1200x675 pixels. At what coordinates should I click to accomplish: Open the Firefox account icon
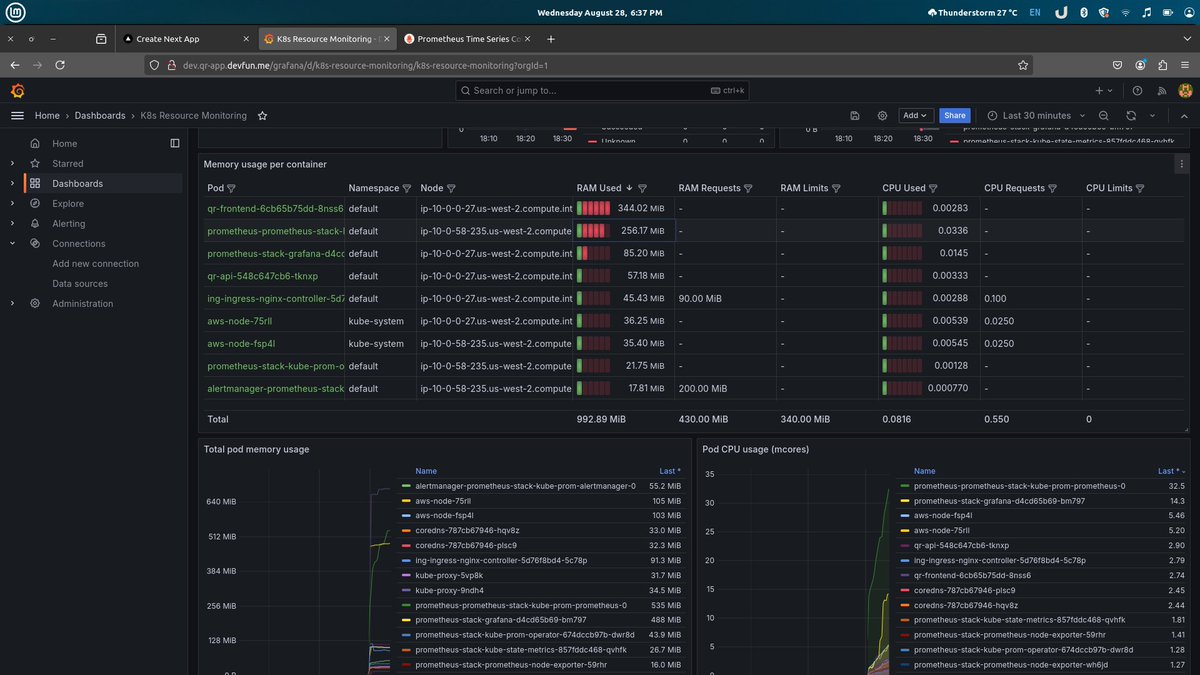click(x=1141, y=65)
